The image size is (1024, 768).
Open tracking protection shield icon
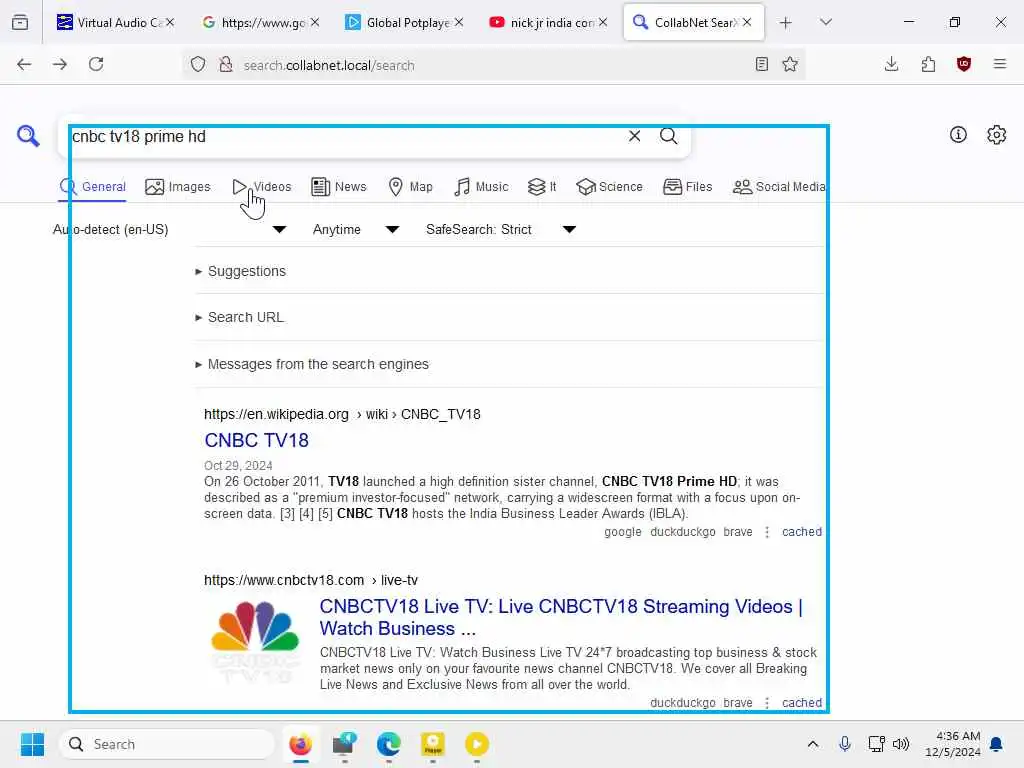(x=198, y=64)
